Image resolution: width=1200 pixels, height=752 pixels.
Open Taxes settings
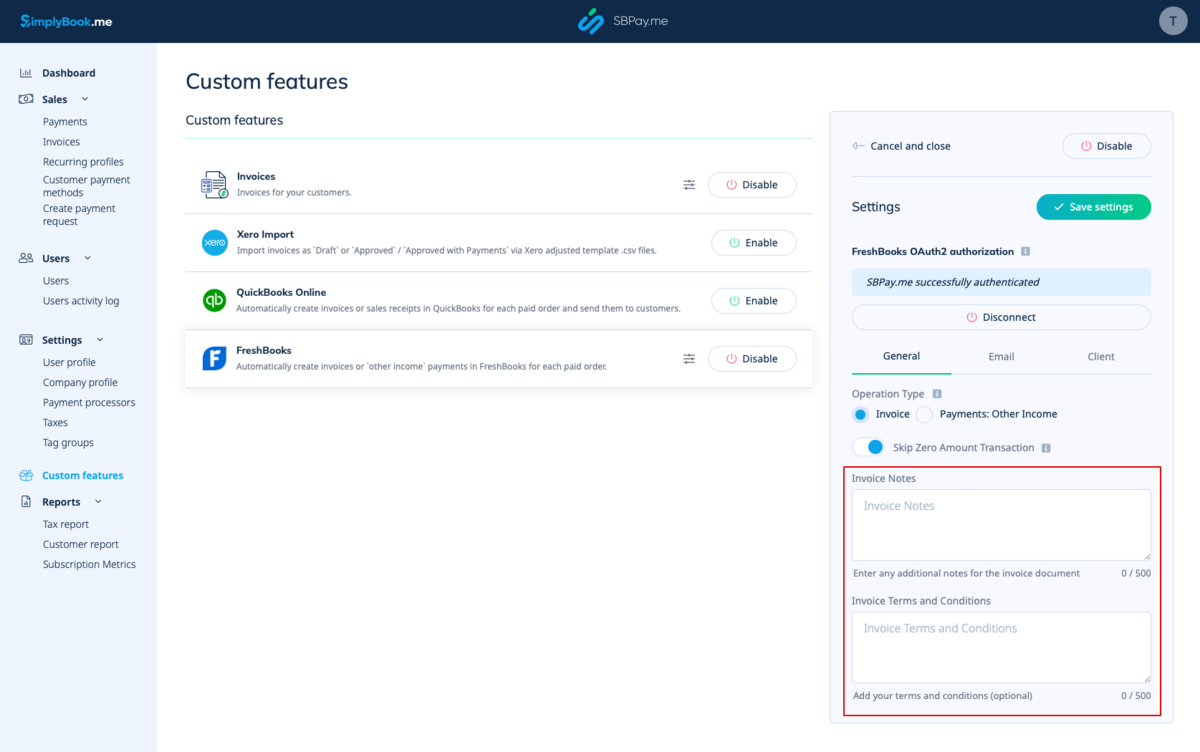pyautogui.click(x=55, y=423)
